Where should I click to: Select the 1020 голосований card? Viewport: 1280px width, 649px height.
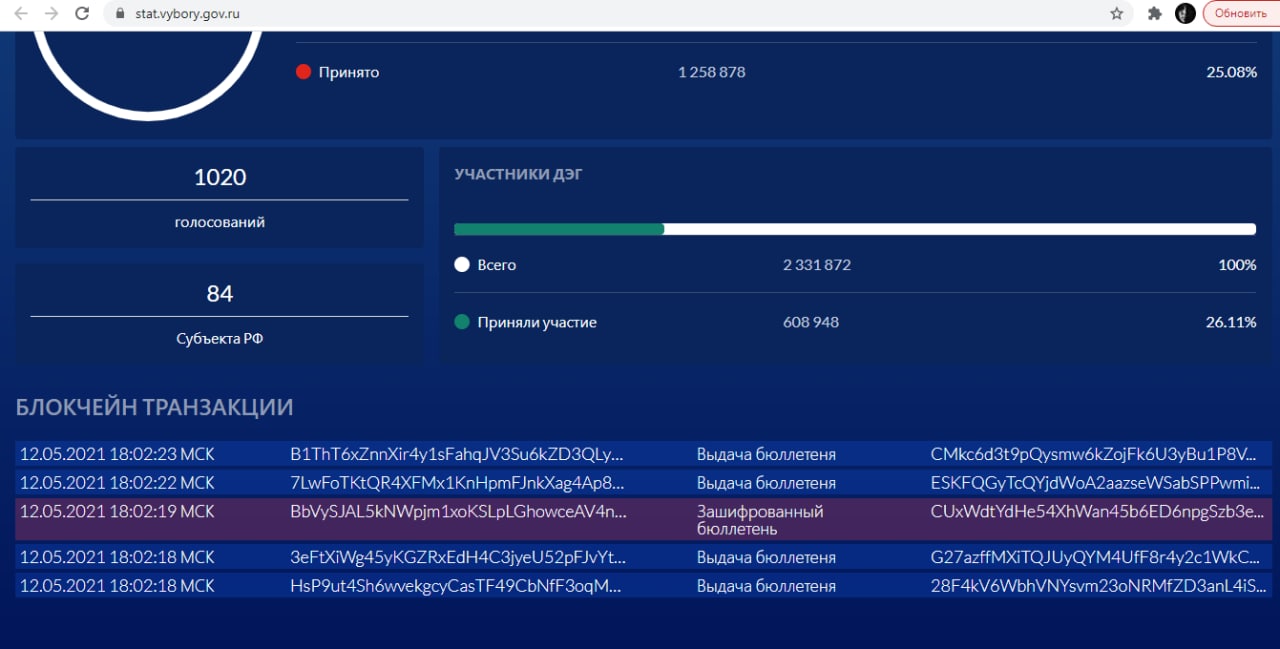(220, 198)
